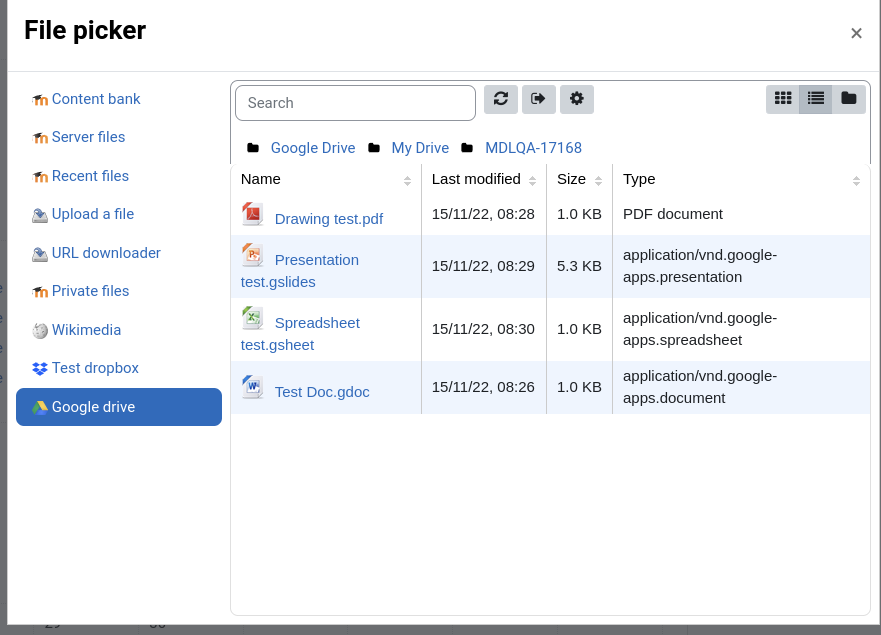This screenshot has height=635, width=881.
Task: Click the upload icon beside Upload a file
Action: click(40, 215)
